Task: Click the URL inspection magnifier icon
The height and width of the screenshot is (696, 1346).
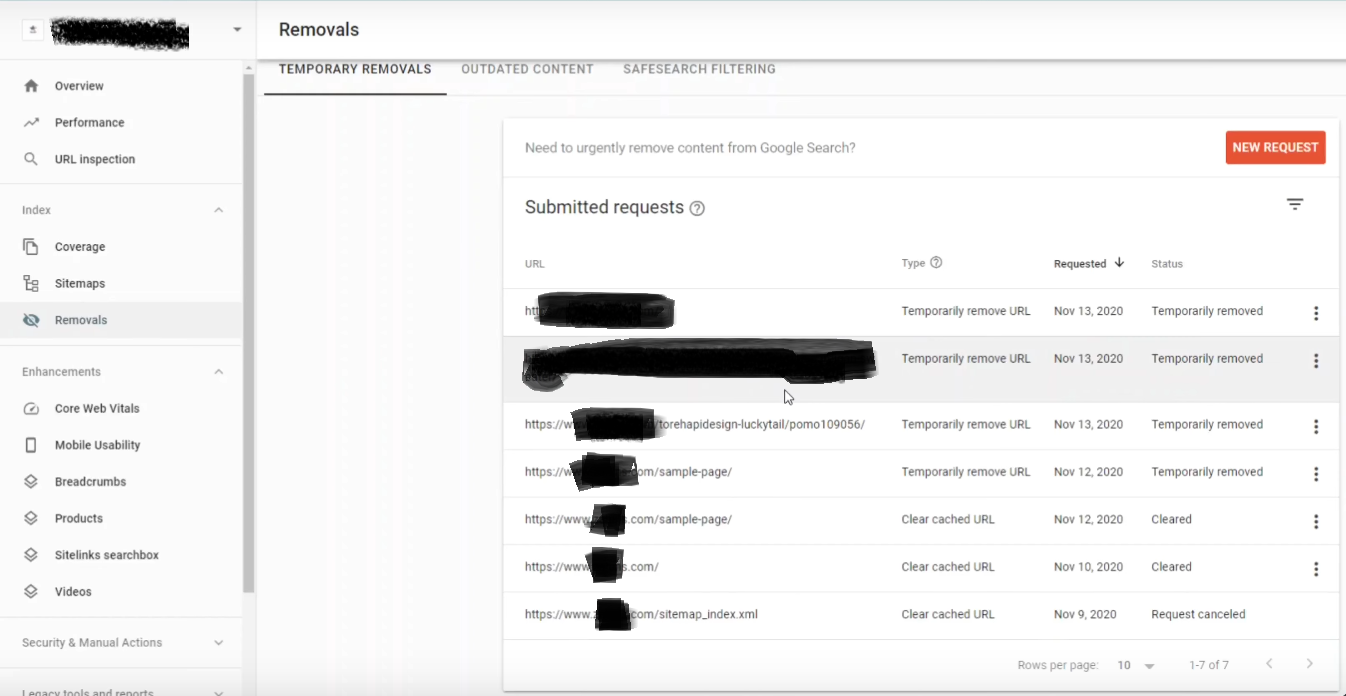Action: tap(33, 158)
